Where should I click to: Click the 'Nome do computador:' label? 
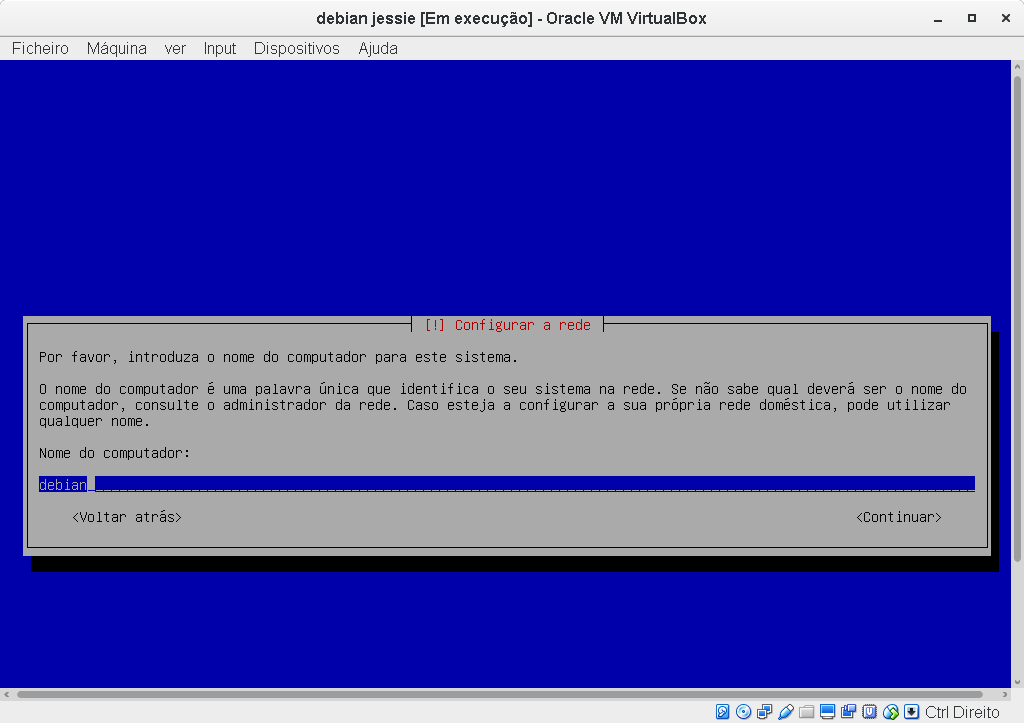pyautogui.click(x=114, y=453)
